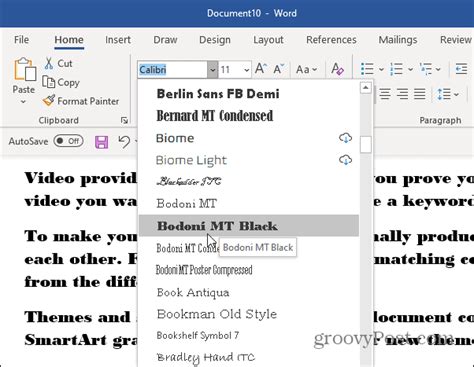Expand the Numbering dropdown arrow
Image resolution: width=474 pixels, height=367 pixels.
[410, 69]
